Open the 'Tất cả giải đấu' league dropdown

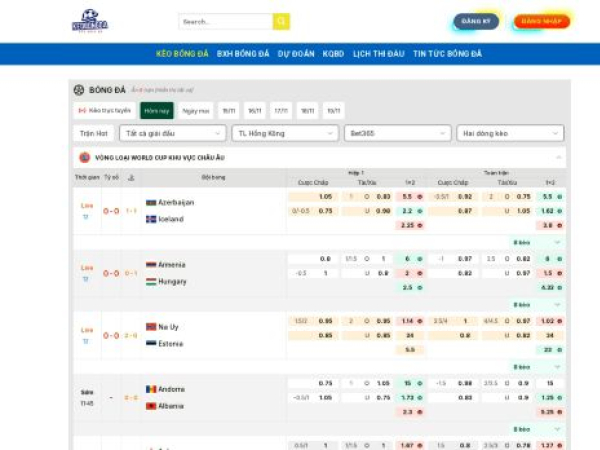click(x=172, y=133)
